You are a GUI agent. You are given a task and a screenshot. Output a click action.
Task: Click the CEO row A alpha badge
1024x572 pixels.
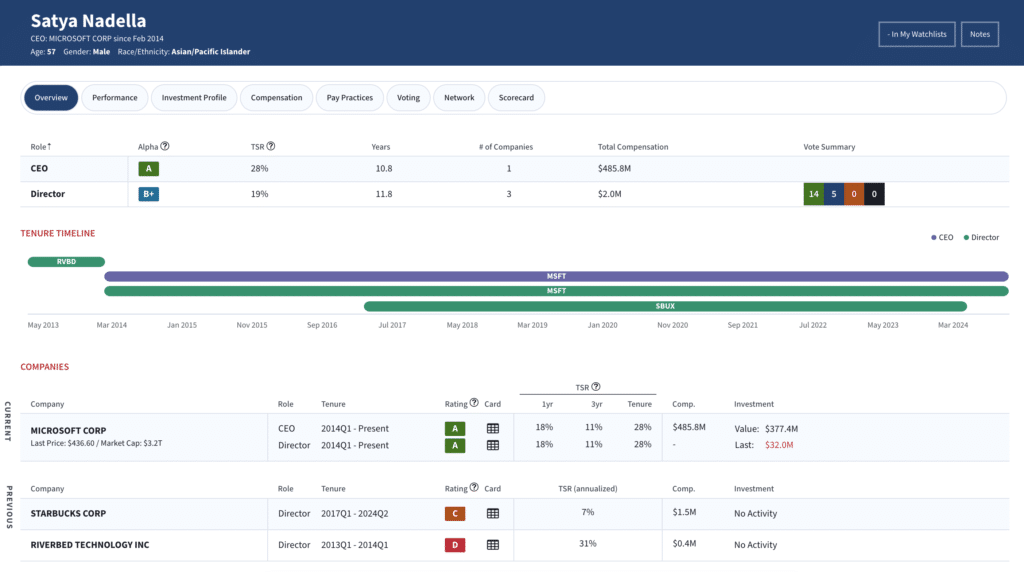pyautogui.click(x=148, y=168)
